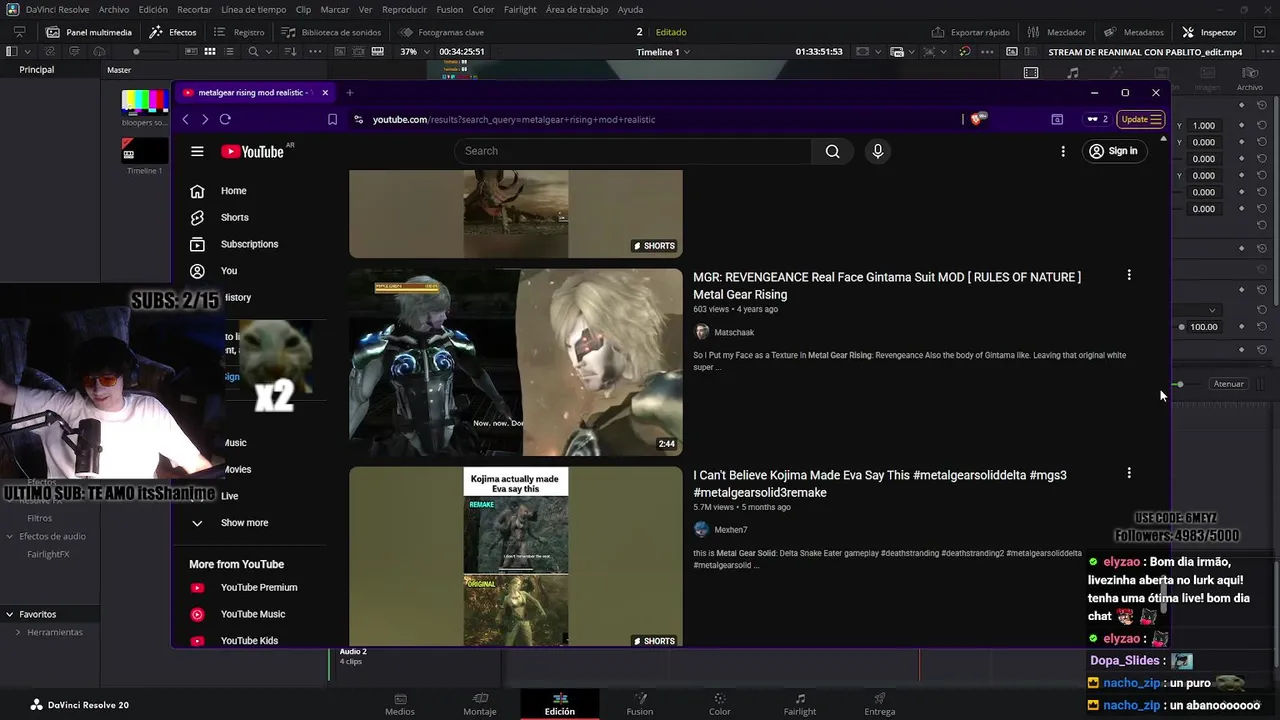Open a new browser tab
Screen dimensions: 1280x720
(349, 92)
